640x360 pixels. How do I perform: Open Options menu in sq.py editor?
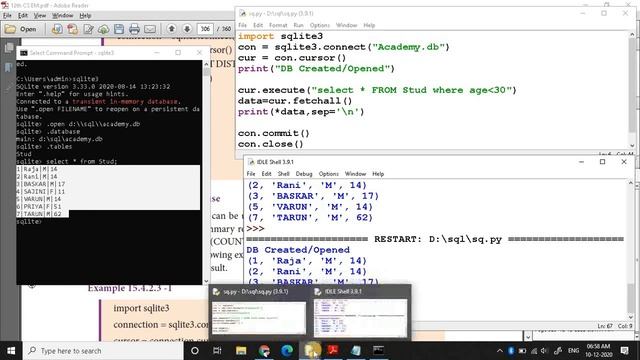pos(320,25)
